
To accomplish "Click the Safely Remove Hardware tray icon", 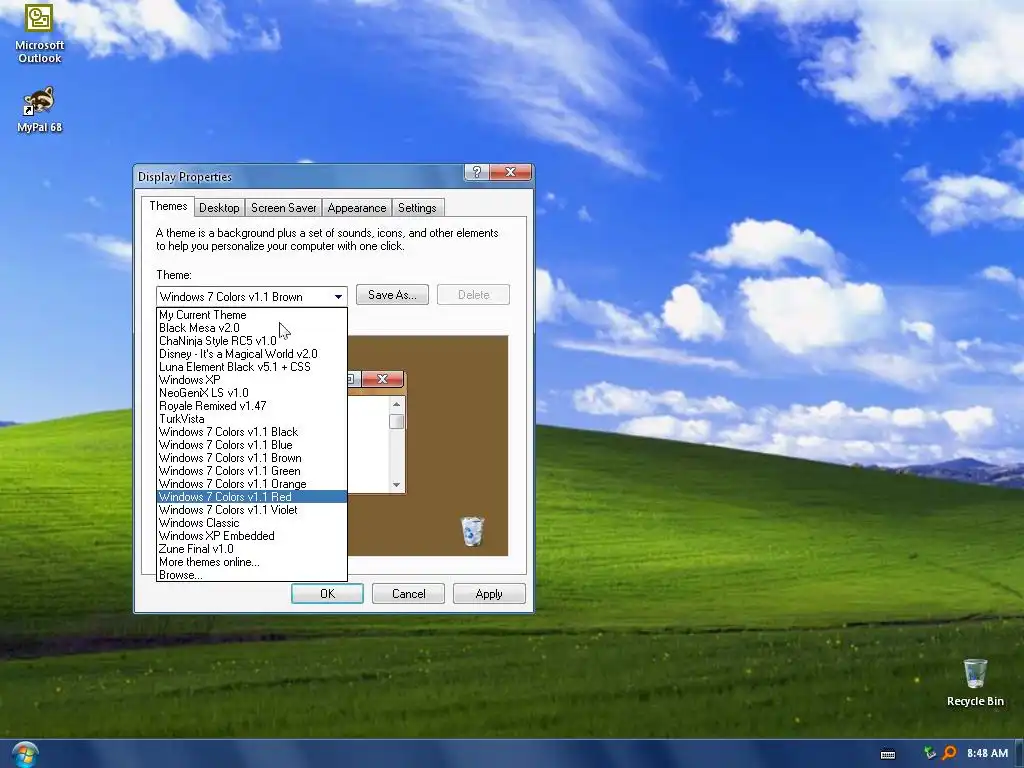I will point(929,753).
